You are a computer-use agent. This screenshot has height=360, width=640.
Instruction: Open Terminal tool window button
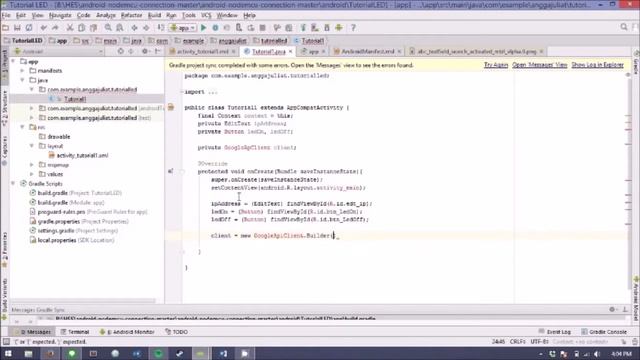pyautogui.click(x=75, y=332)
